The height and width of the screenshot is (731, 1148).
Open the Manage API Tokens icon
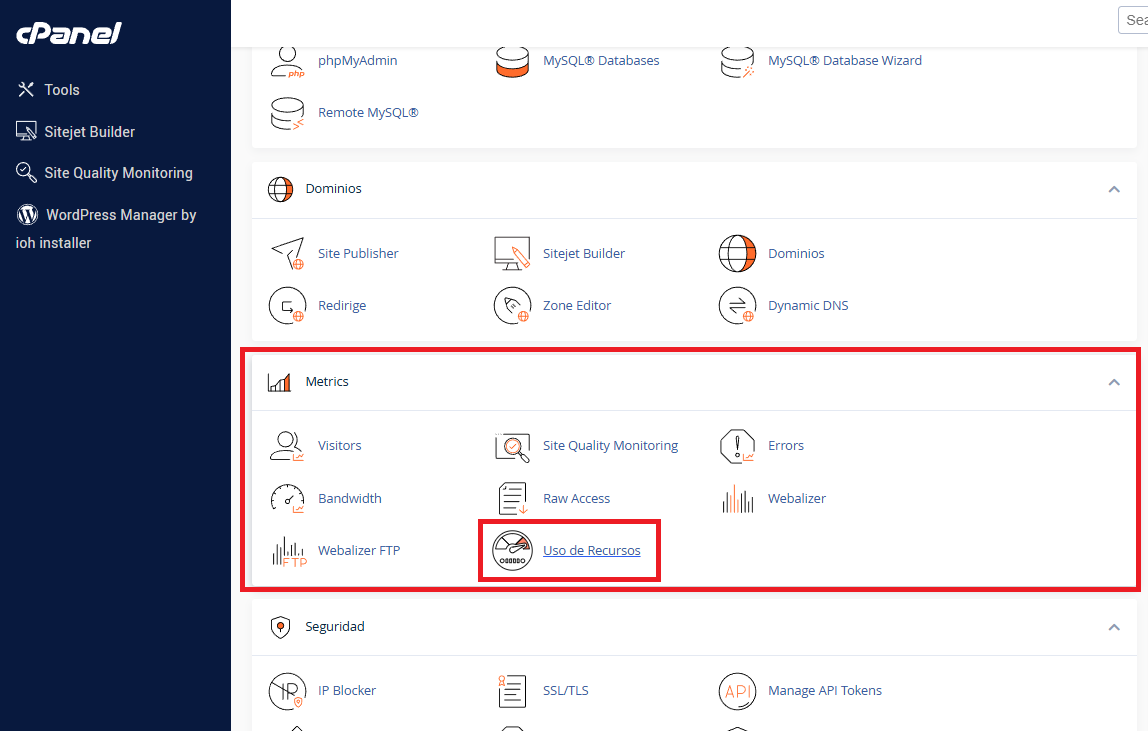tap(737, 691)
